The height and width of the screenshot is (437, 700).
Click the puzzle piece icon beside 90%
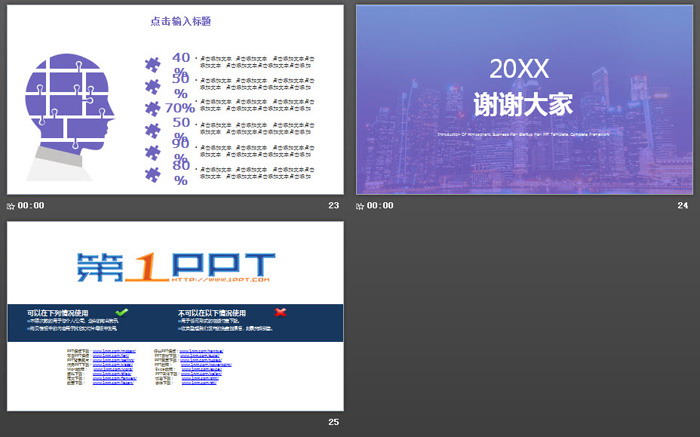(x=153, y=153)
